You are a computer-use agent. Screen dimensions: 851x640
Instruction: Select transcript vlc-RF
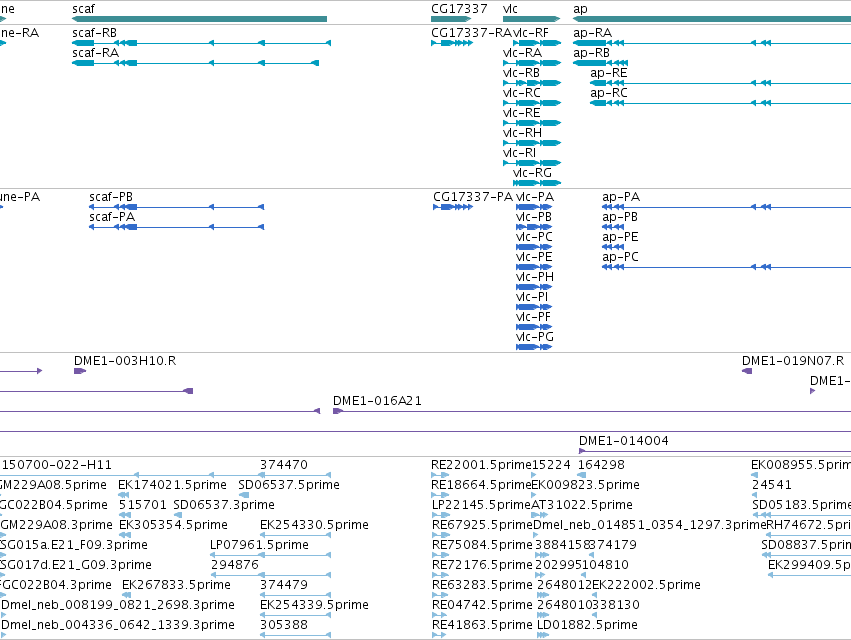click(x=531, y=33)
